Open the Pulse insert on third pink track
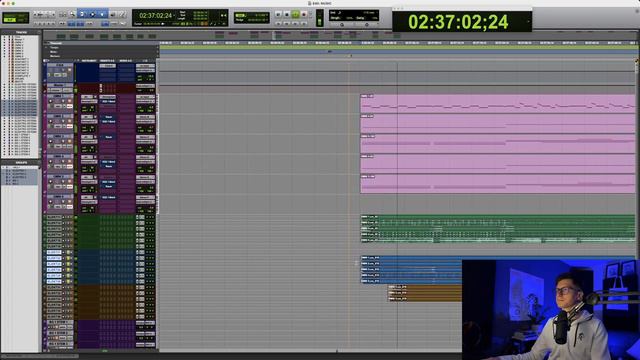Screen dimensions: 640x360 point(108,137)
